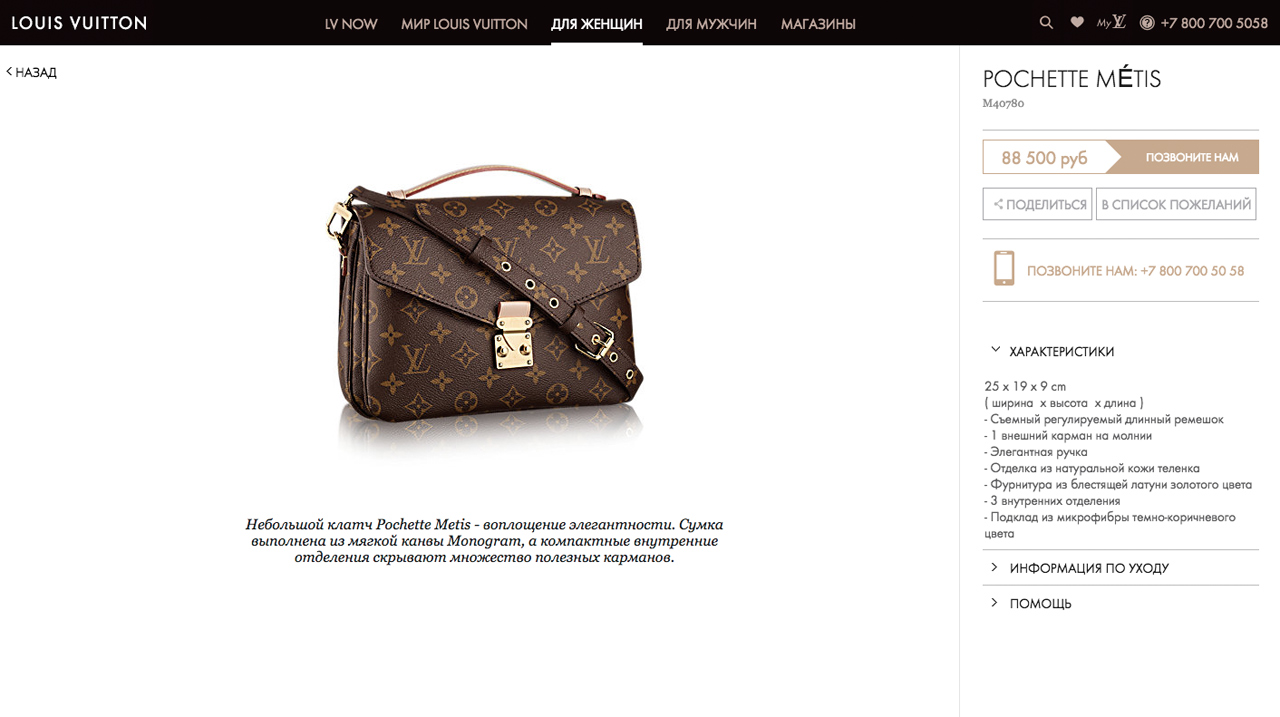Click the smartphone icon near ПОЗВОНИТЕ НАМ
1280x717 pixels.
point(1004,269)
